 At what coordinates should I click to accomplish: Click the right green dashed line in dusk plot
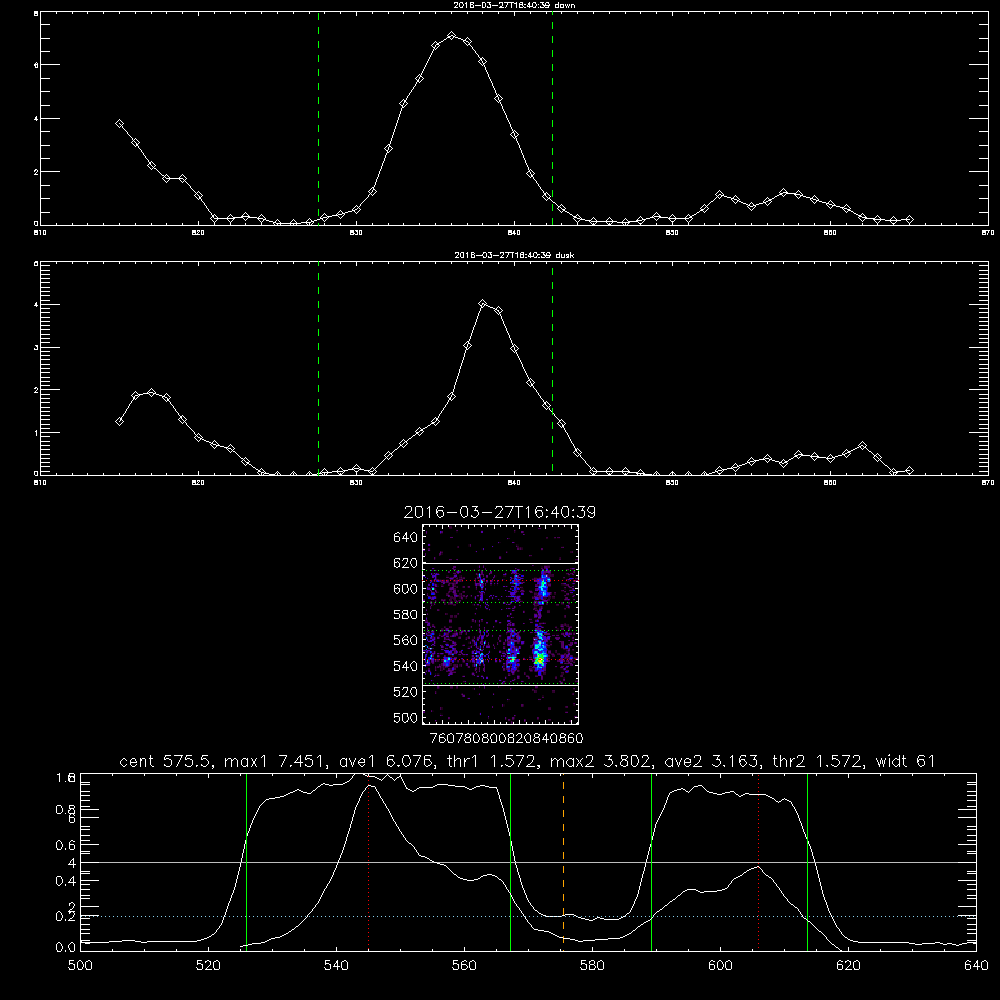[x=552, y=369]
